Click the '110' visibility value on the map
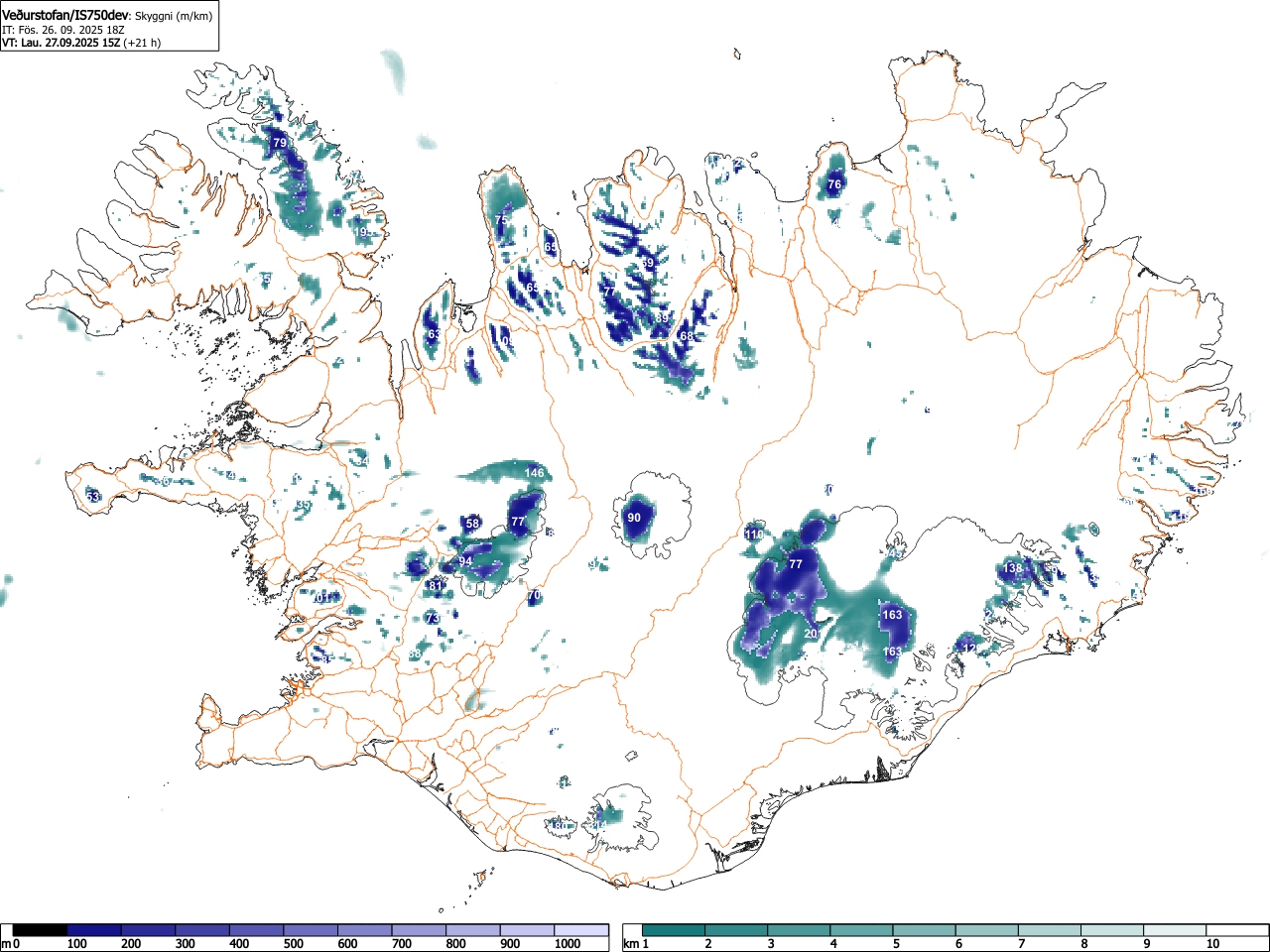This screenshot has width=1270, height=952. point(754,535)
